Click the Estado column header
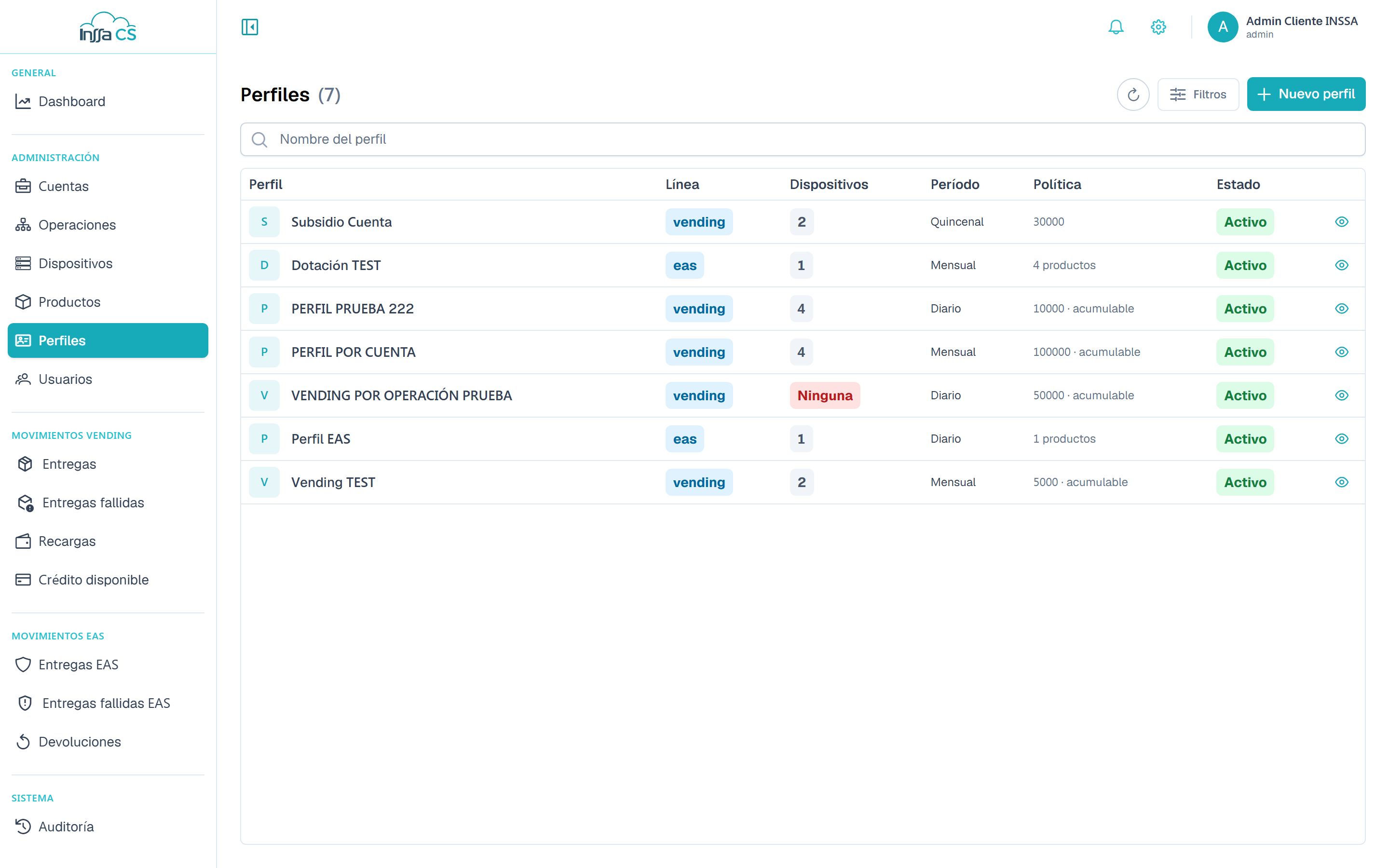Image resolution: width=1389 pixels, height=868 pixels. pos(1238,184)
